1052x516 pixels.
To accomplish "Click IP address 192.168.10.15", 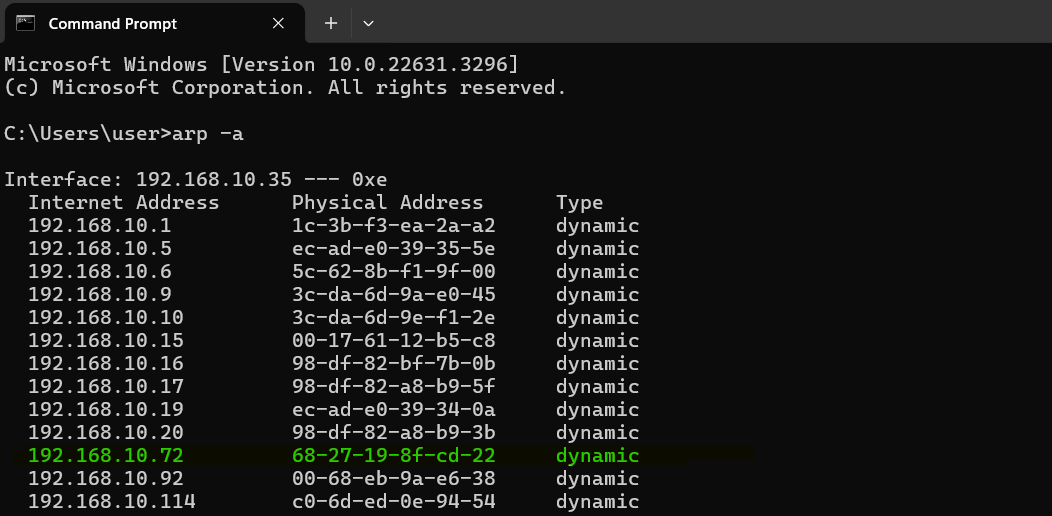I will point(106,341).
